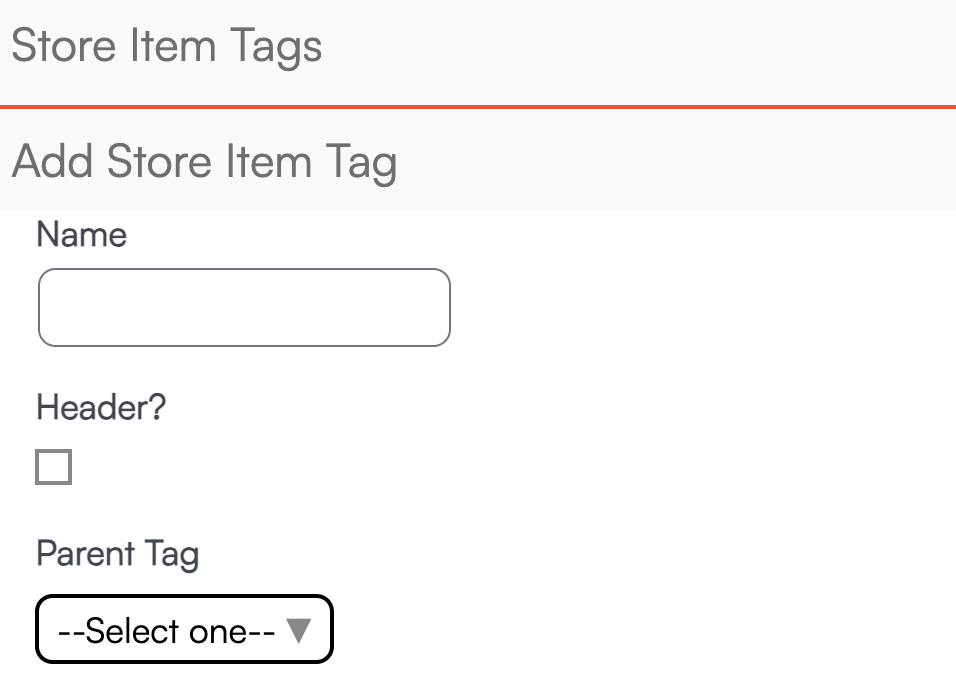
Task: Click the 'Name' field label
Action: point(82,235)
